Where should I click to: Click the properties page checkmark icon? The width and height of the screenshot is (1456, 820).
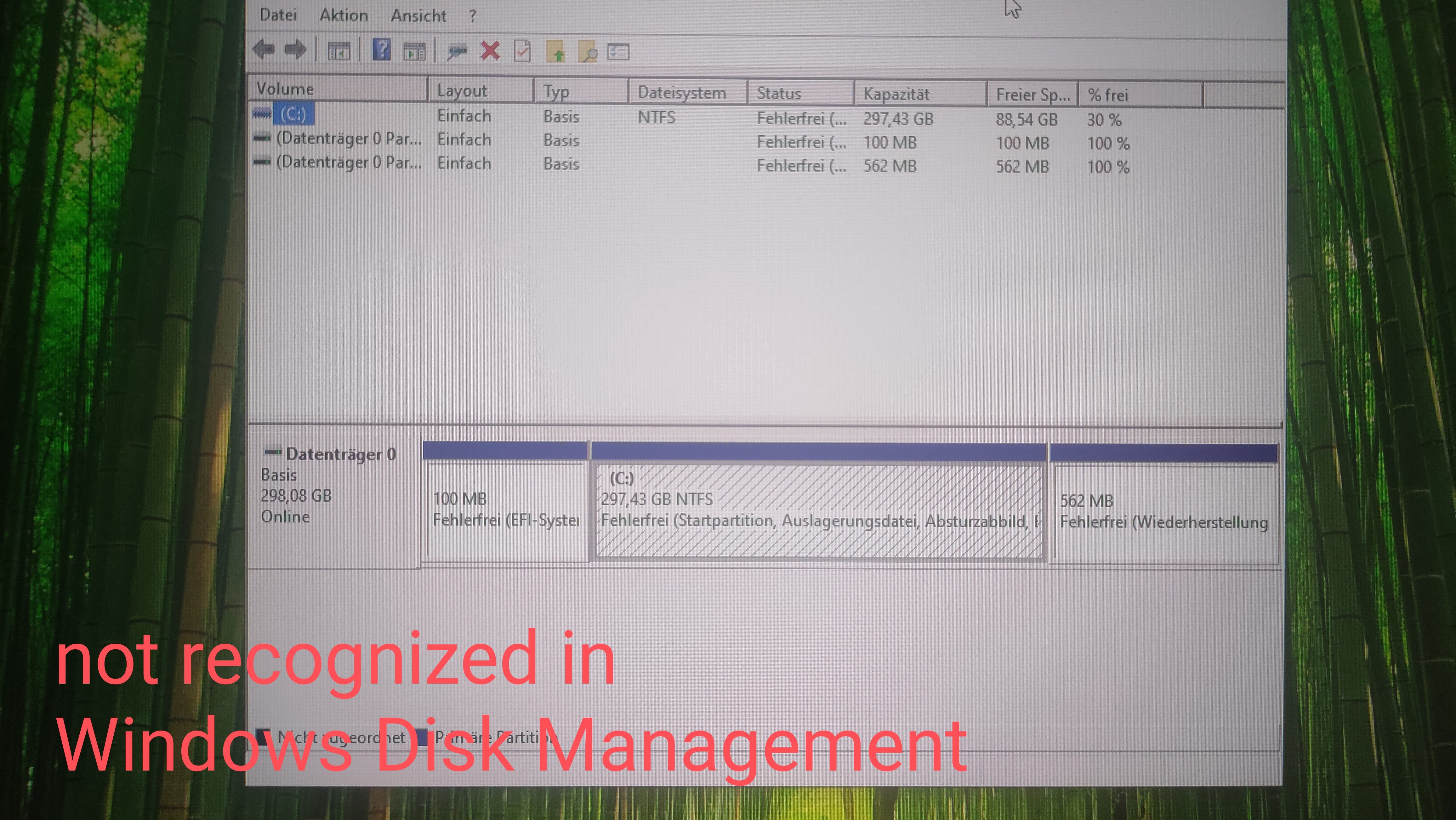point(522,51)
